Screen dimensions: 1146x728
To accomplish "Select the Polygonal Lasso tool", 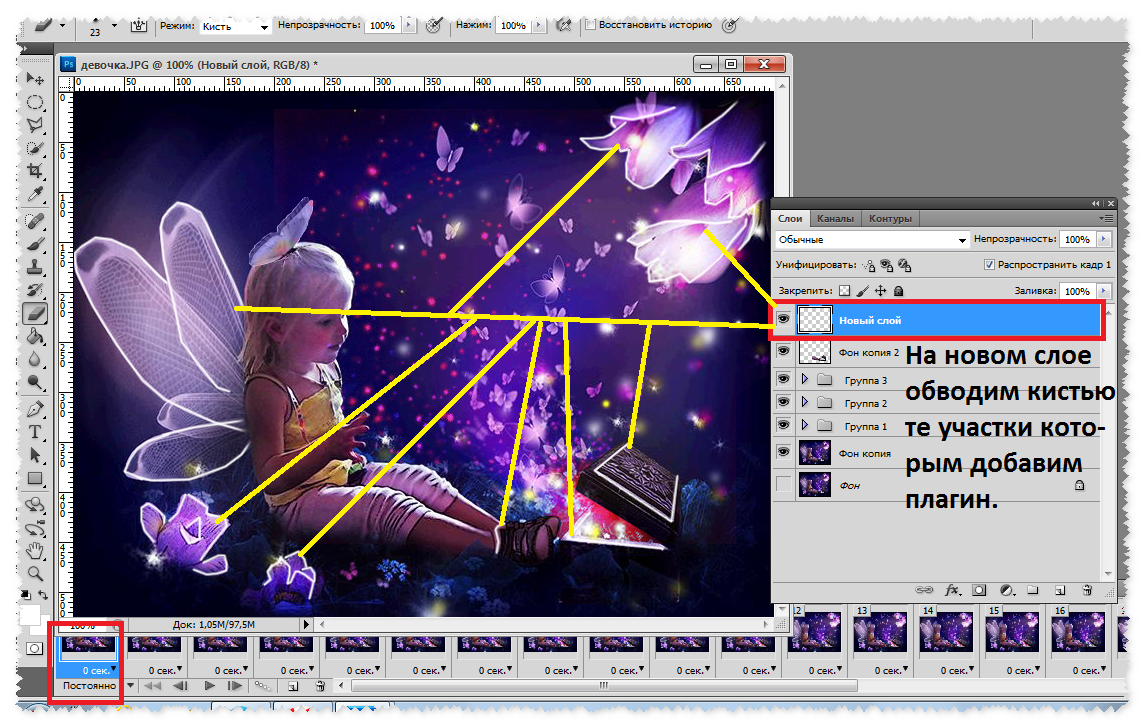I will pyautogui.click(x=34, y=125).
